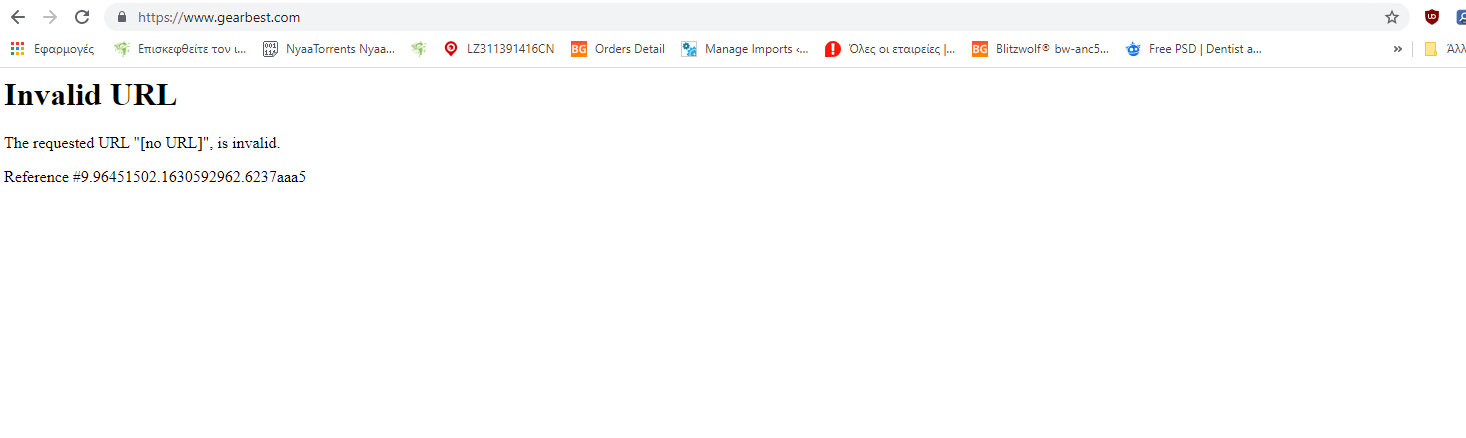Open the Επισκεφθείτε τον bookmark
This screenshot has width=1466, height=438.
pos(180,49)
